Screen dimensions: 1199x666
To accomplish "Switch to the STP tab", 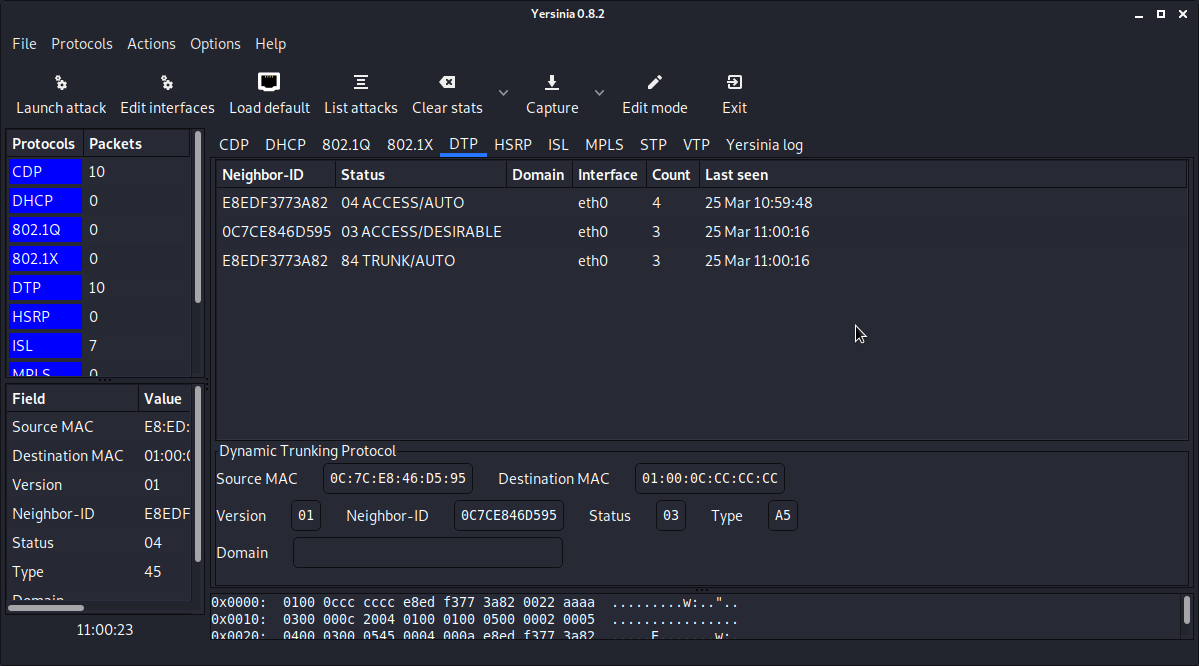I will [x=654, y=145].
